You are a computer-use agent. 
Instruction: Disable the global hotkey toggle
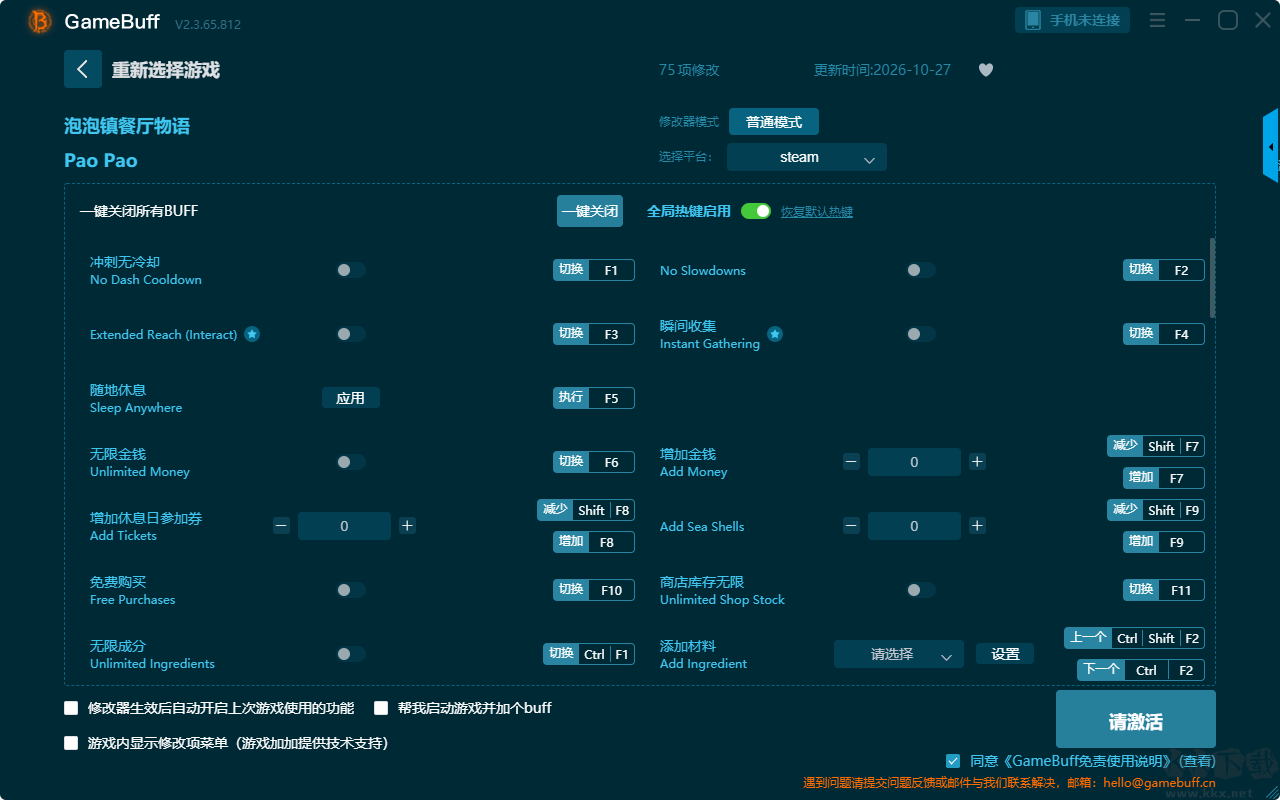click(756, 211)
